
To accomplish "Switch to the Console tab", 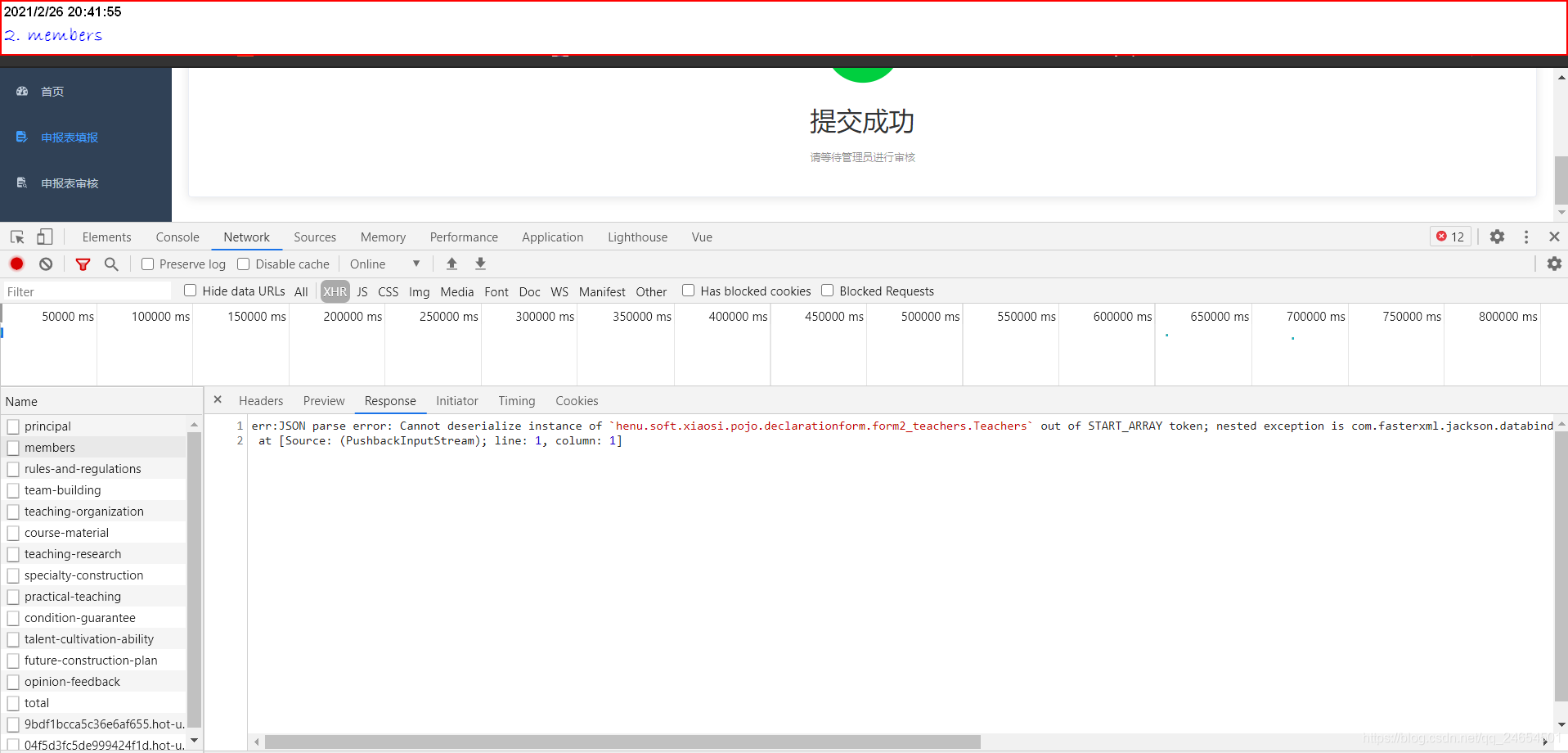I will pos(177,237).
